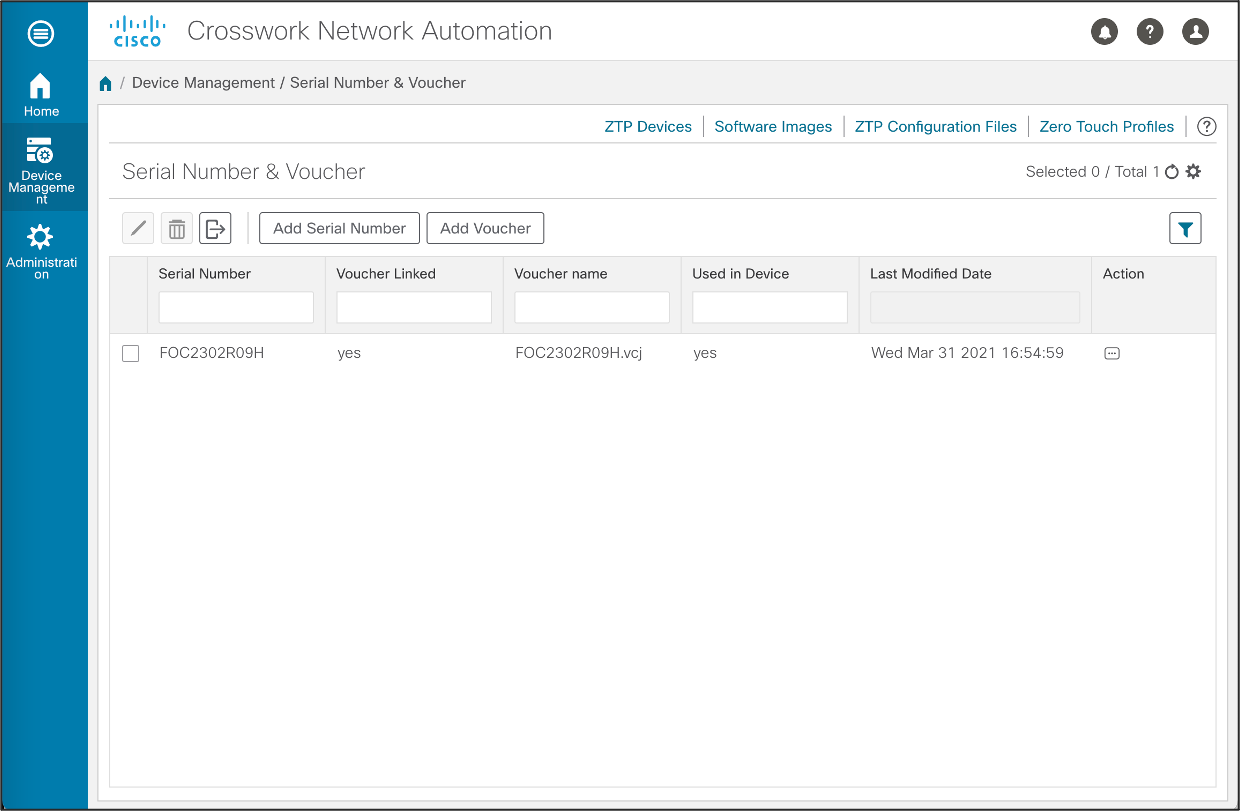Refresh the serial number table
1240x812 pixels.
[x=1172, y=172]
